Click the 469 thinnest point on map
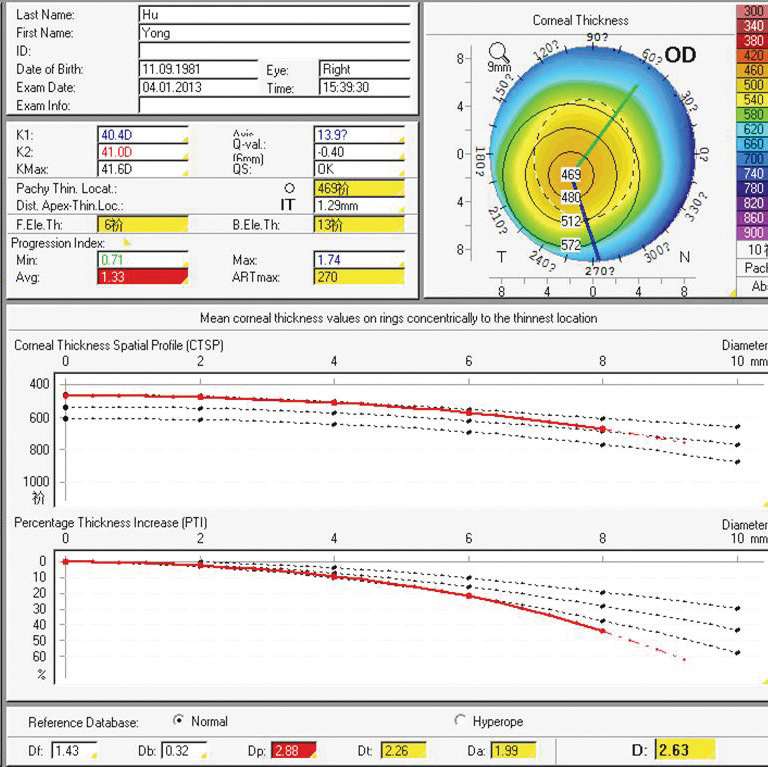The image size is (768, 767). pos(570,175)
